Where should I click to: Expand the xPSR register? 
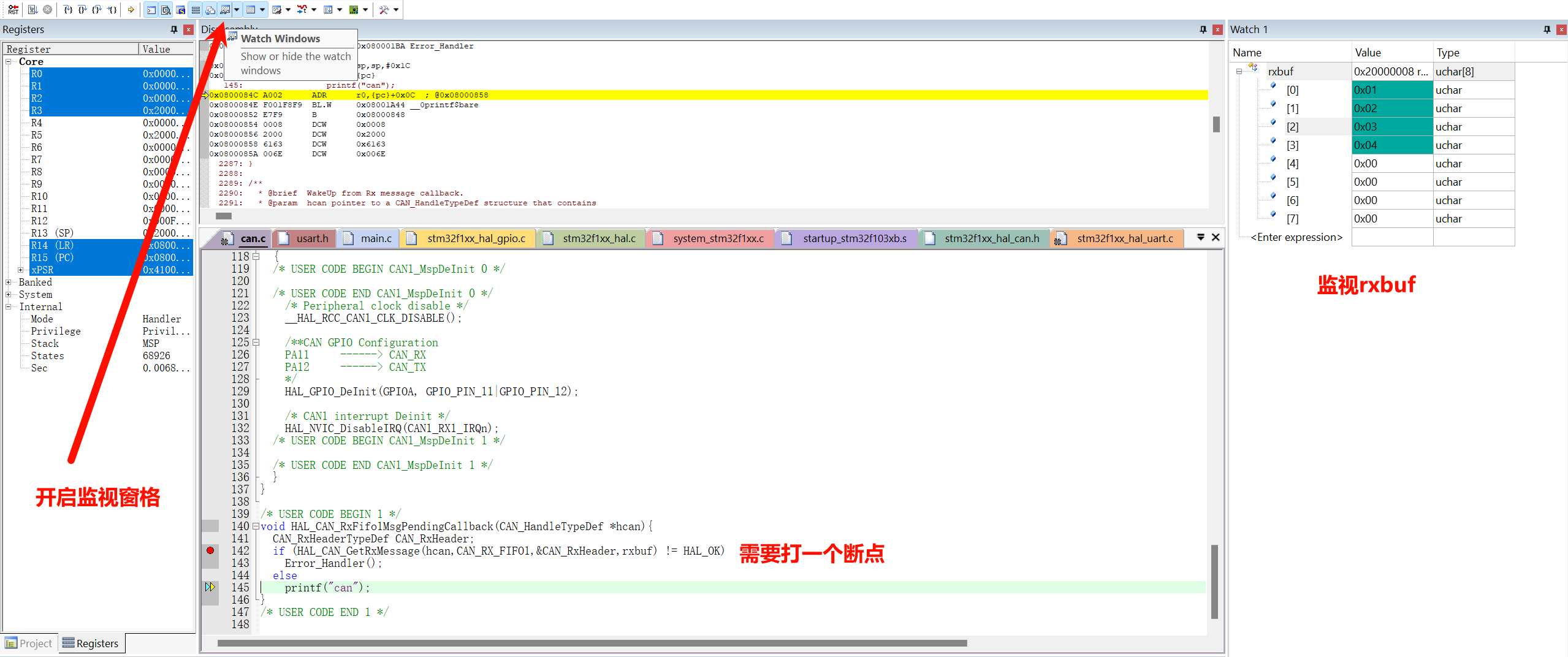pos(21,270)
